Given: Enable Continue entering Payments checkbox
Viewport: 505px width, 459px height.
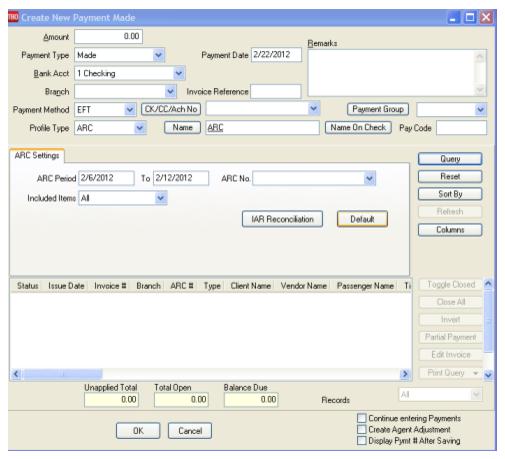Looking at the screenshot, I should (361, 418).
